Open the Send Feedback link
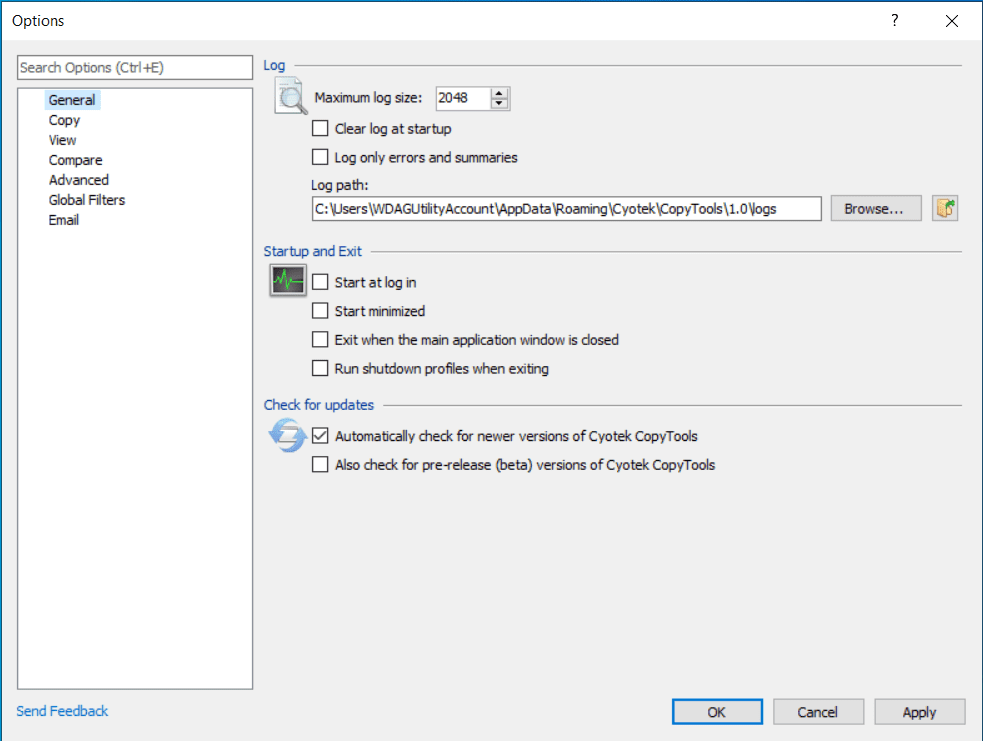This screenshot has width=983, height=741. click(x=62, y=711)
